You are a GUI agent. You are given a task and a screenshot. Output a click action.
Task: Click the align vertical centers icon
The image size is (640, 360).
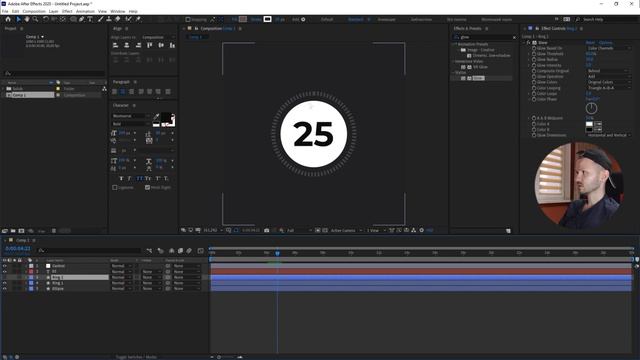tap(161, 45)
